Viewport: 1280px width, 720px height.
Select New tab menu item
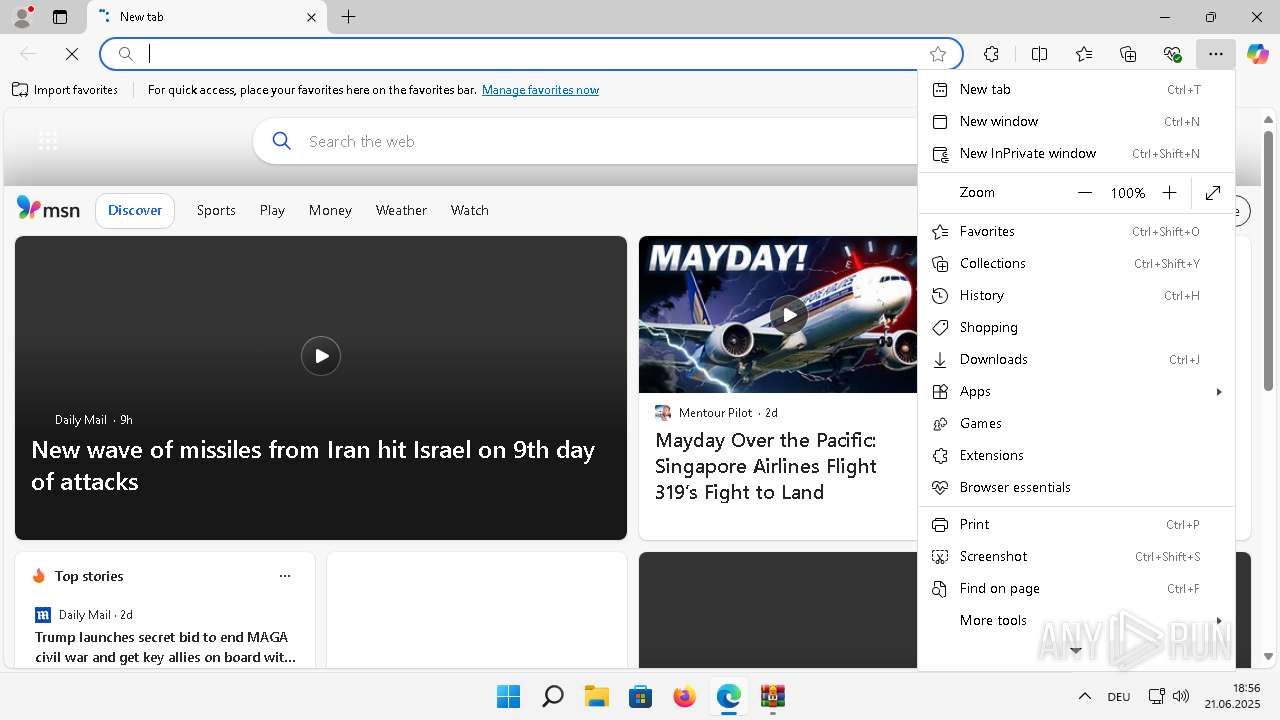(1076, 89)
